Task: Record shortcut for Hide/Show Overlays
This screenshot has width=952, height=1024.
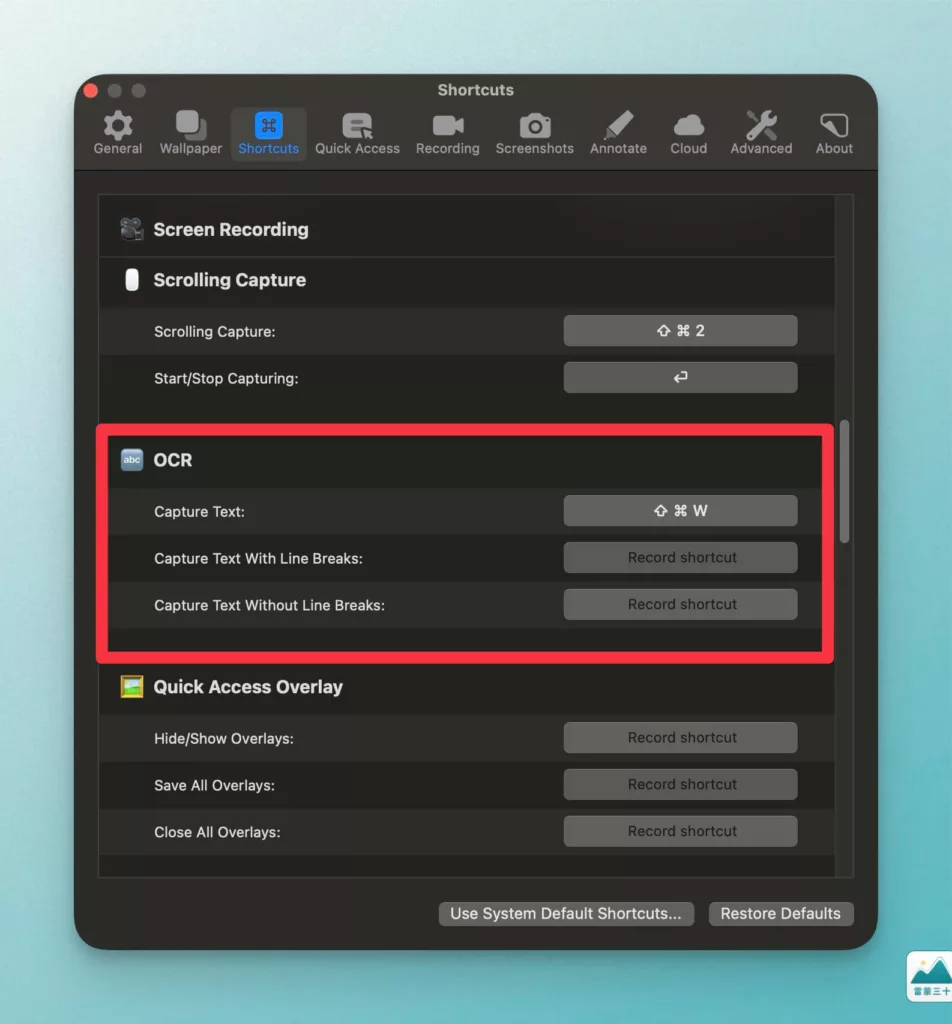Action: pyautogui.click(x=680, y=738)
